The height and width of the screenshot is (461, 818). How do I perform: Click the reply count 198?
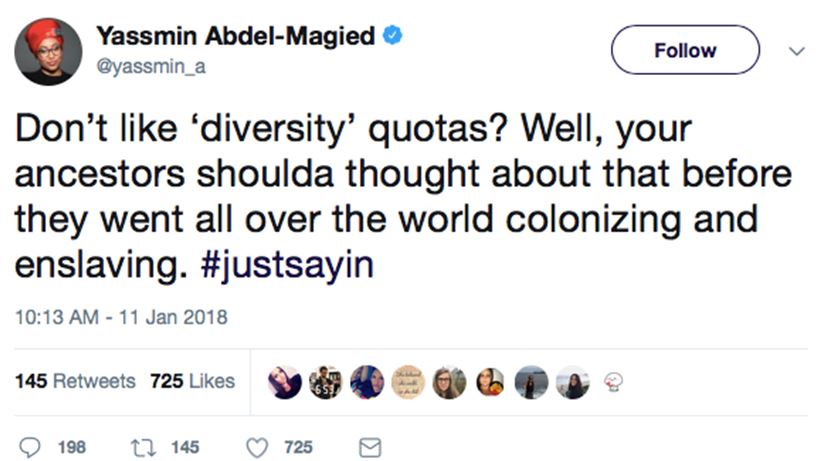(x=71, y=446)
